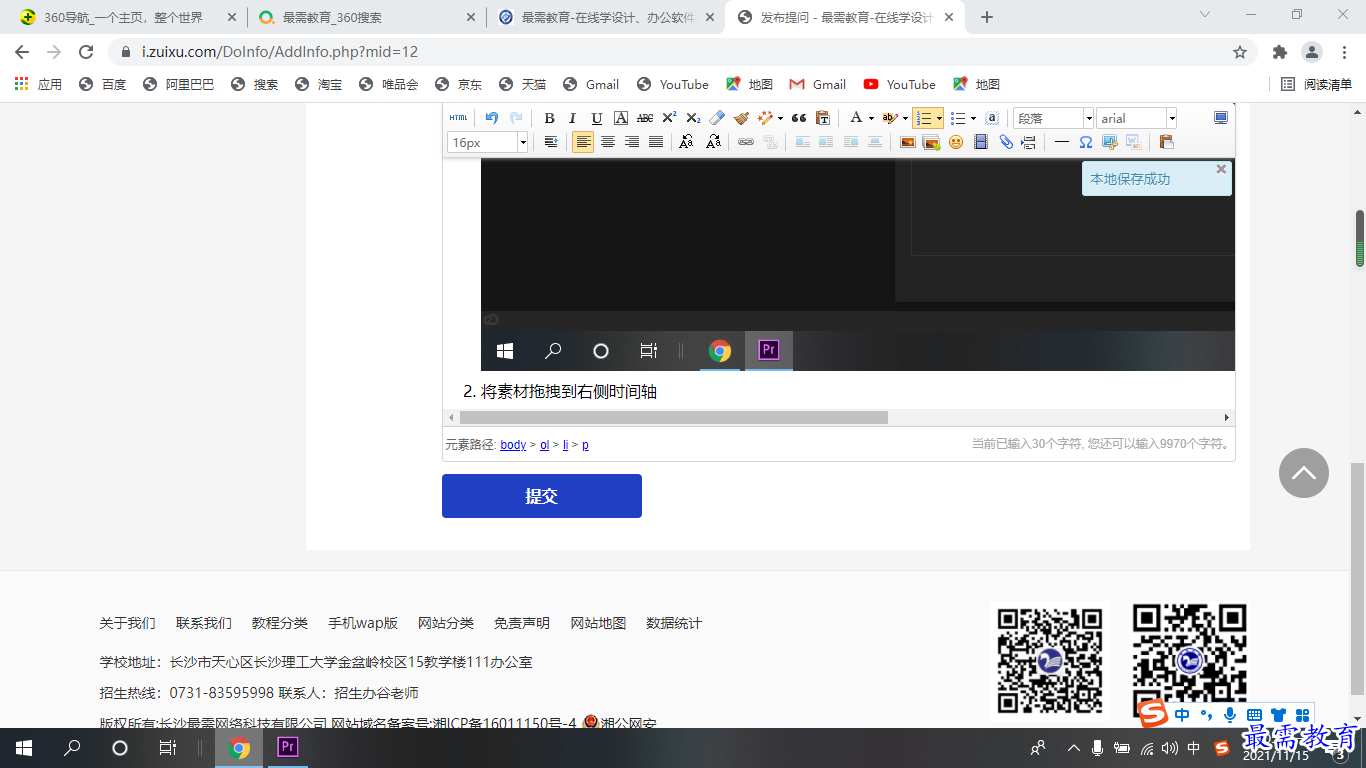
Task: Switch editor to HTML source mode
Action: (x=458, y=118)
